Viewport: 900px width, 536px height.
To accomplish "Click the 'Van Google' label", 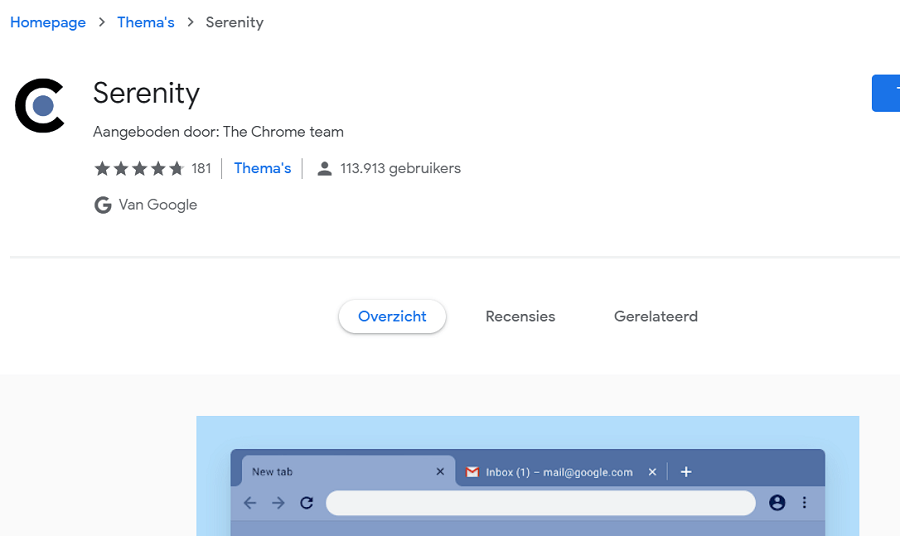I will pos(158,205).
